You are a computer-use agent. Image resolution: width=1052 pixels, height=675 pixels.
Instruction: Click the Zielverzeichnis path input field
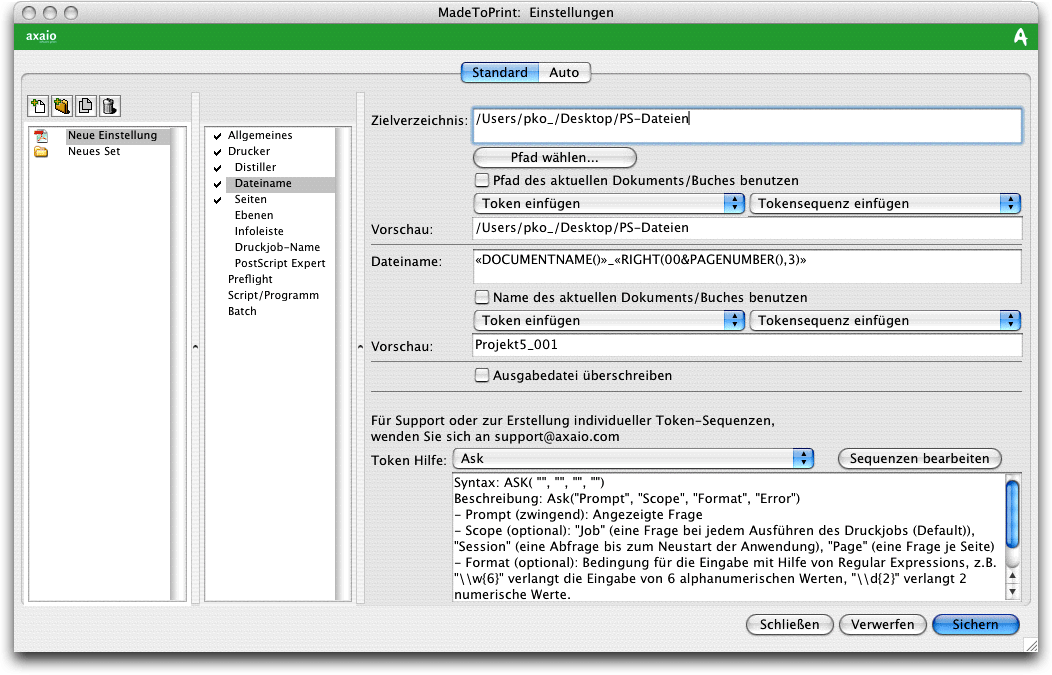click(x=747, y=126)
